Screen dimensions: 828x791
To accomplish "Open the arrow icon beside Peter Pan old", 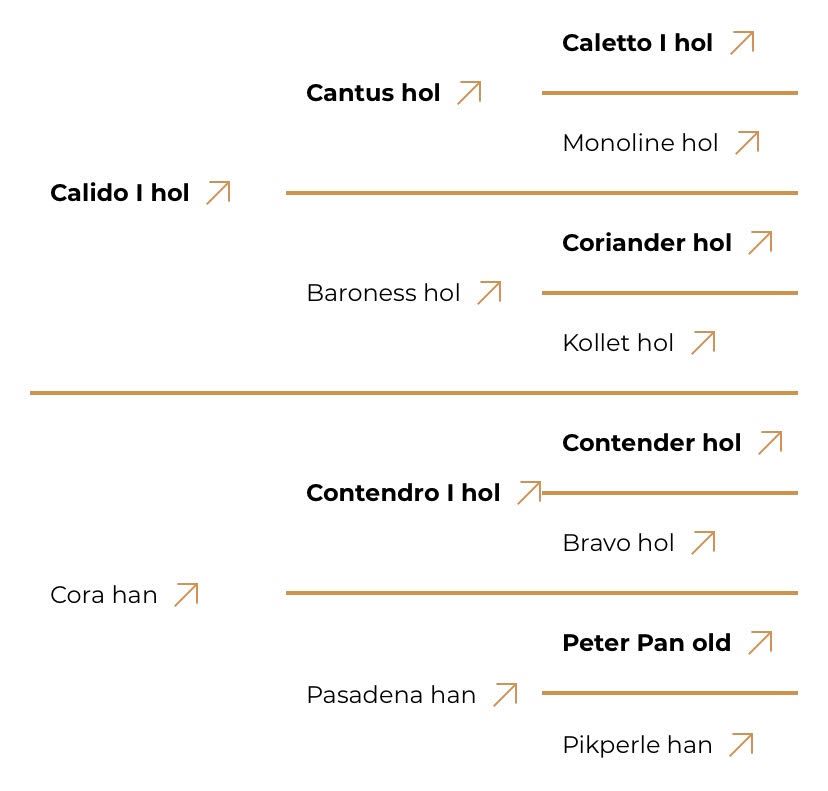I will (760, 642).
